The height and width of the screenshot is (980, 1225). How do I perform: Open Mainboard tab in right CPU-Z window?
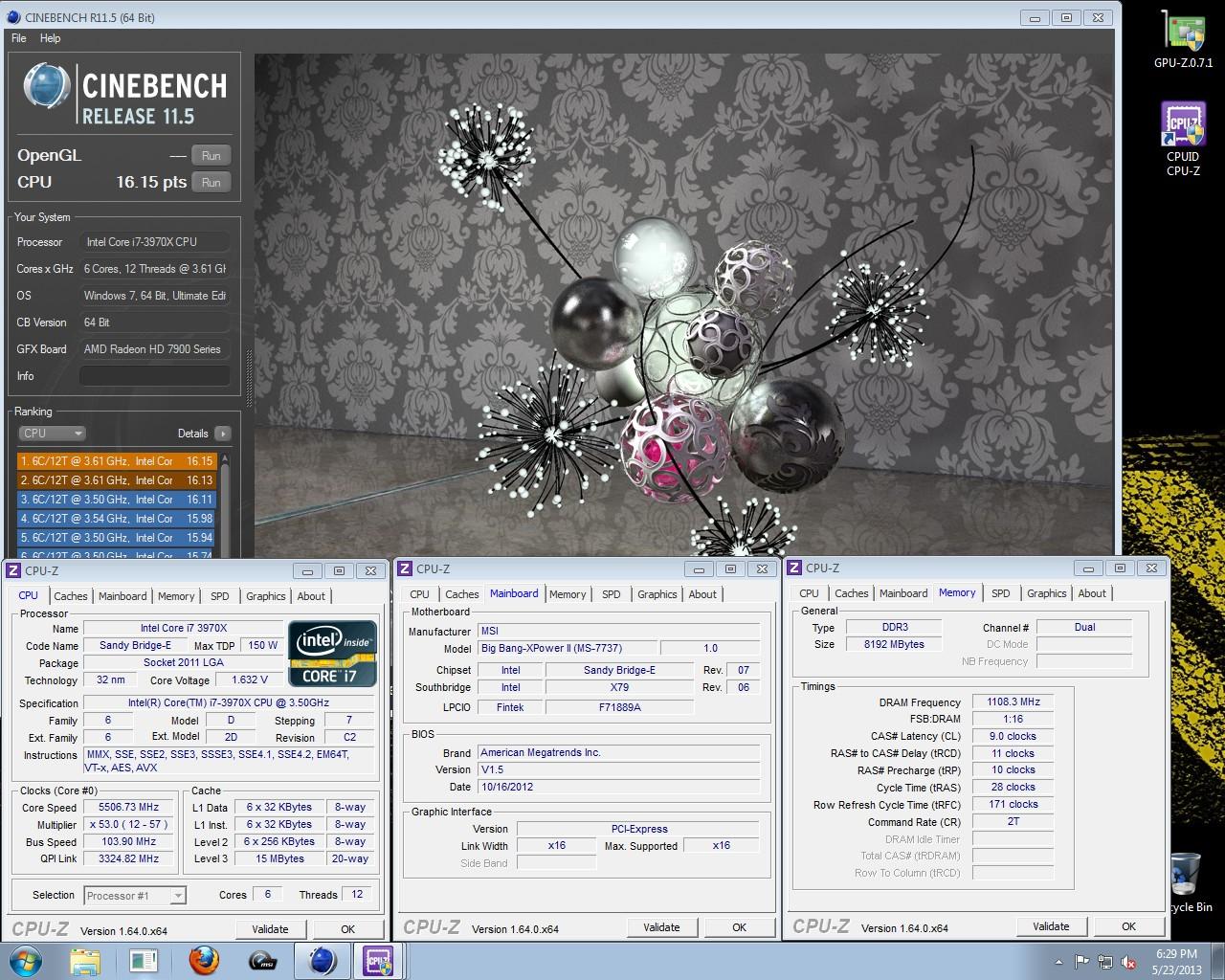click(x=903, y=593)
